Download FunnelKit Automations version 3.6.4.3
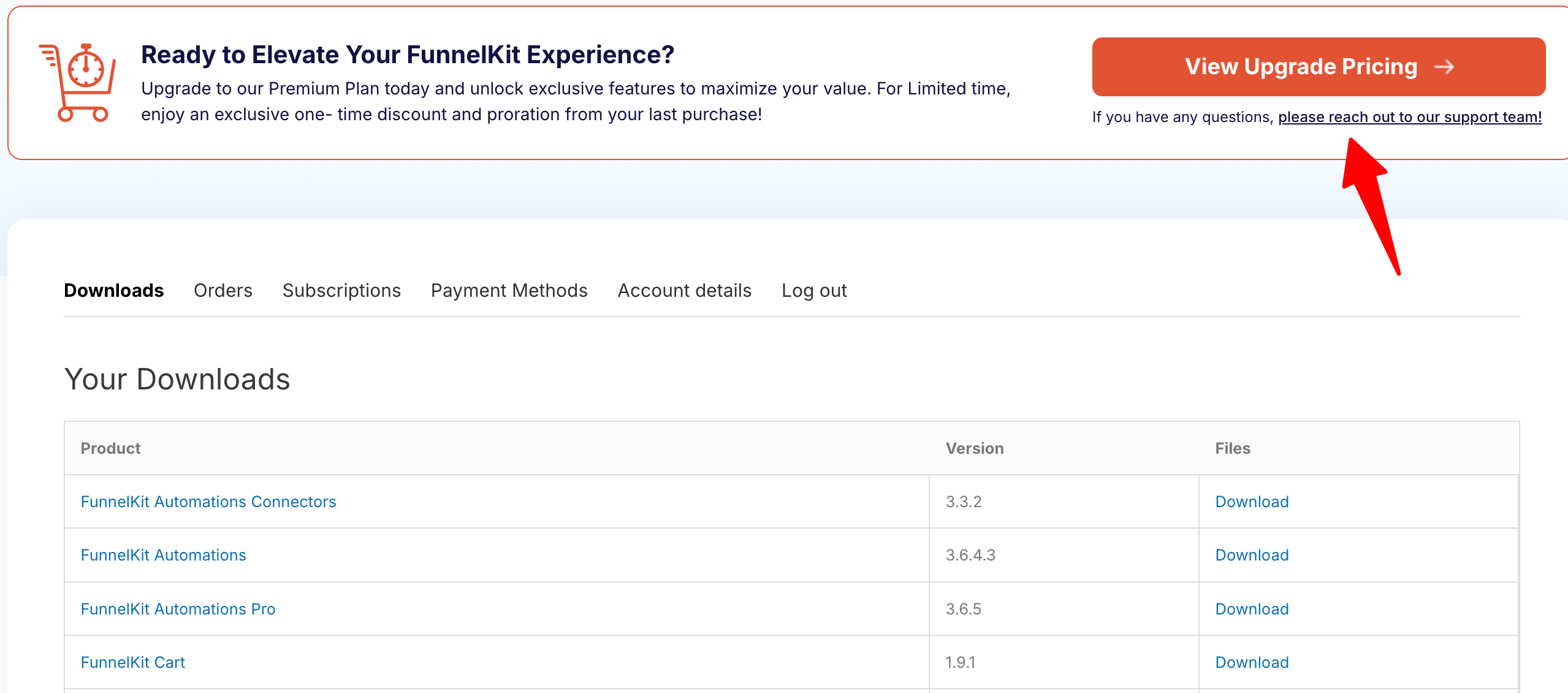The height and width of the screenshot is (693, 1568). [1251, 555]
